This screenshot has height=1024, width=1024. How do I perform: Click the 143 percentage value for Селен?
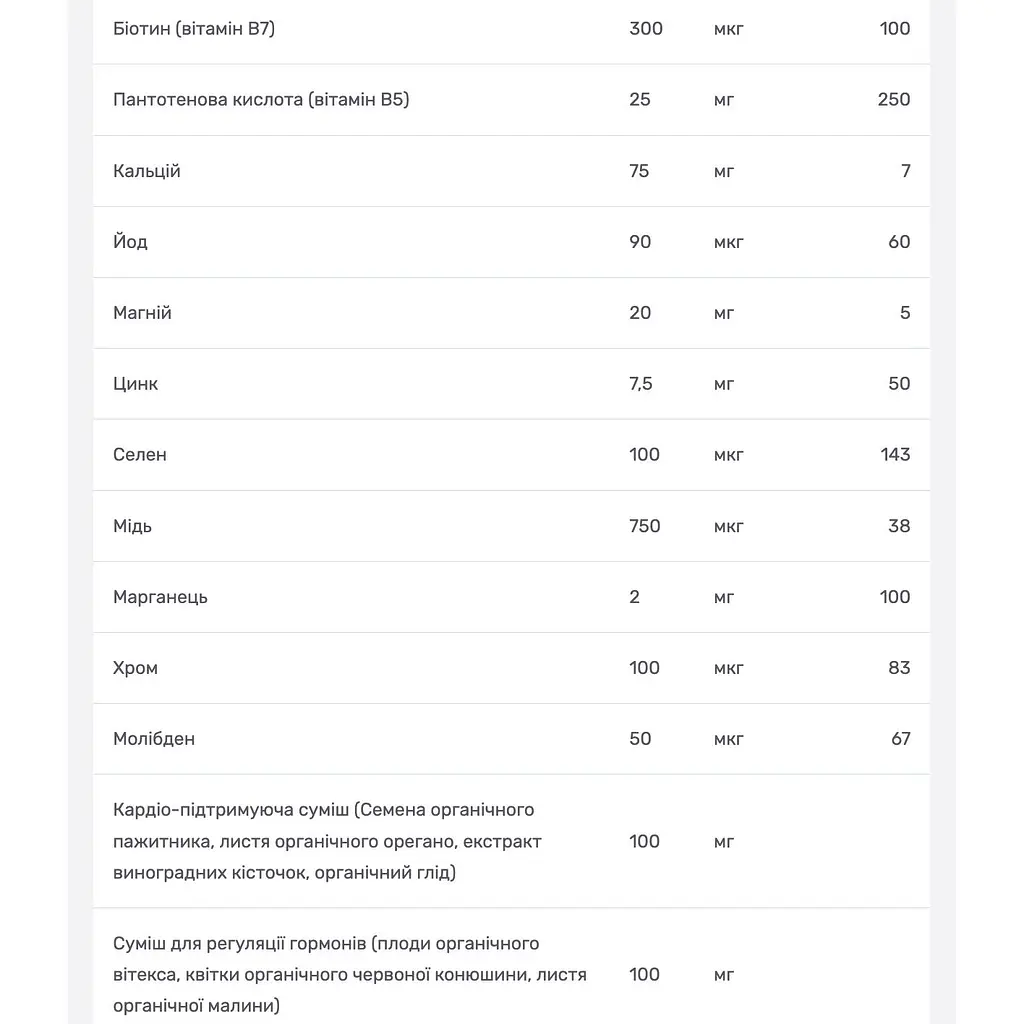point(895,455)
